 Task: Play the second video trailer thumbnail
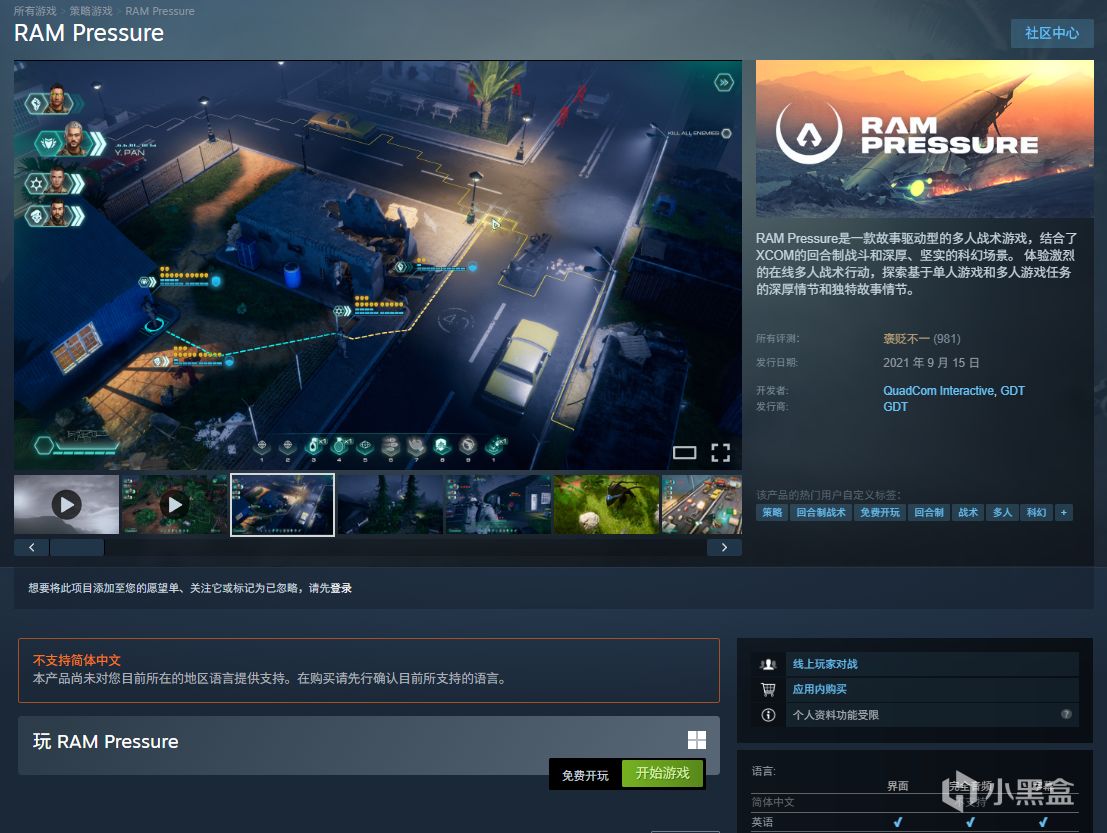tap(175, 505)
